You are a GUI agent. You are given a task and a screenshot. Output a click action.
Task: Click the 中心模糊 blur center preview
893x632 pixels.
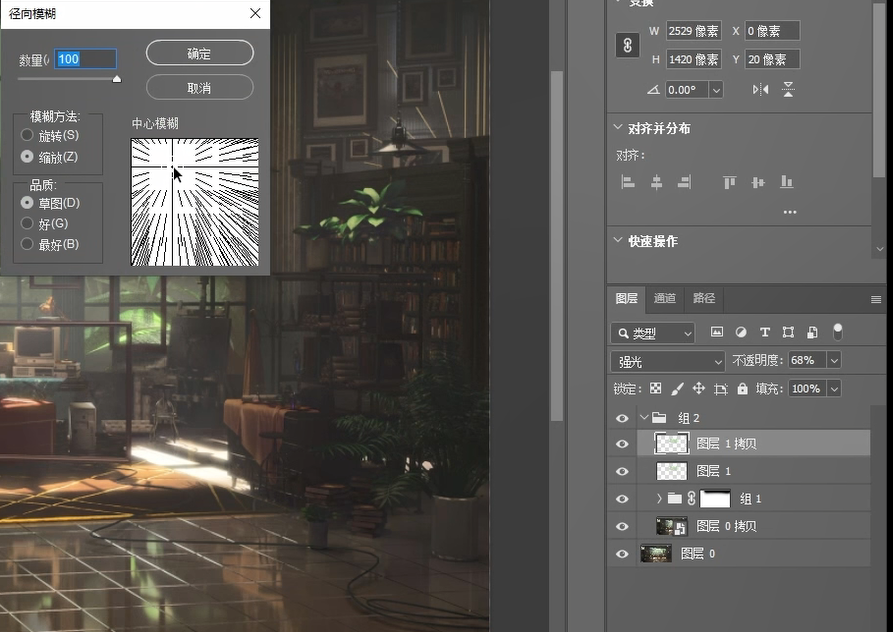tap(195, 202)
